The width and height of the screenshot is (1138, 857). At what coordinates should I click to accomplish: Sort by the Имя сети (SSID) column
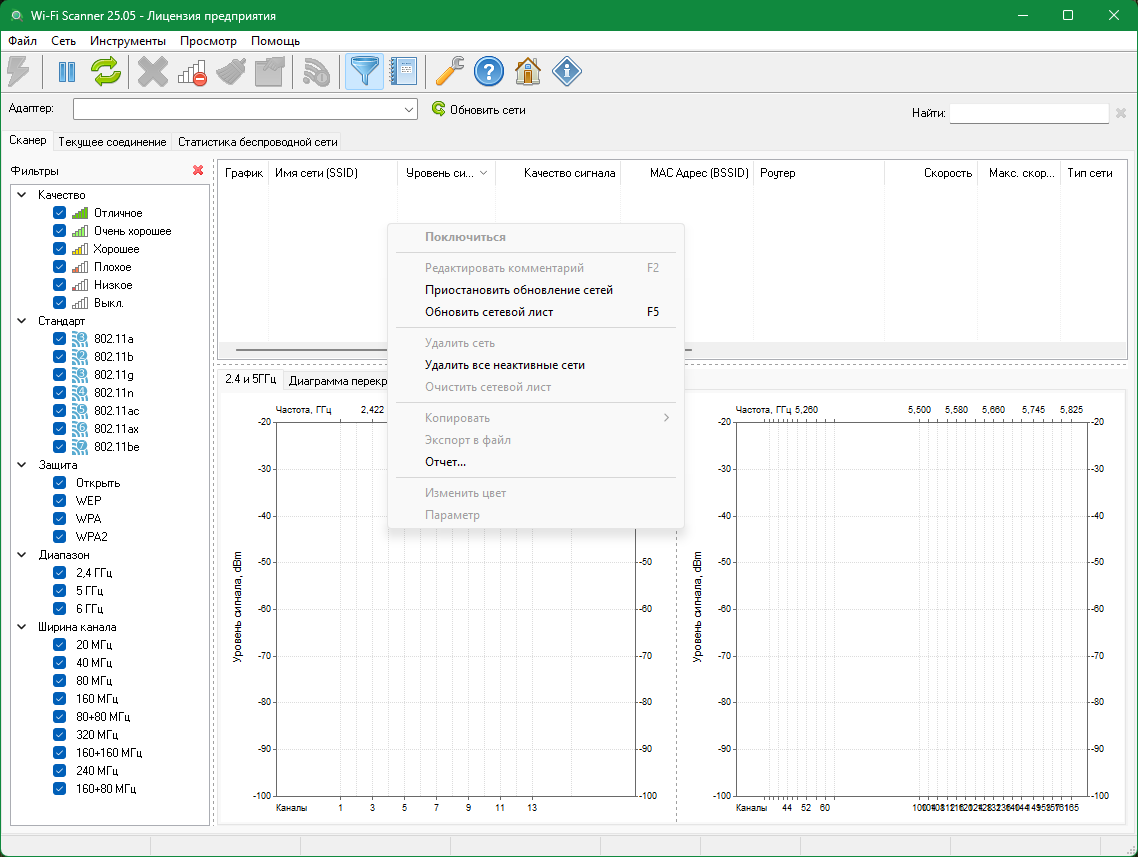pos(333,173)
